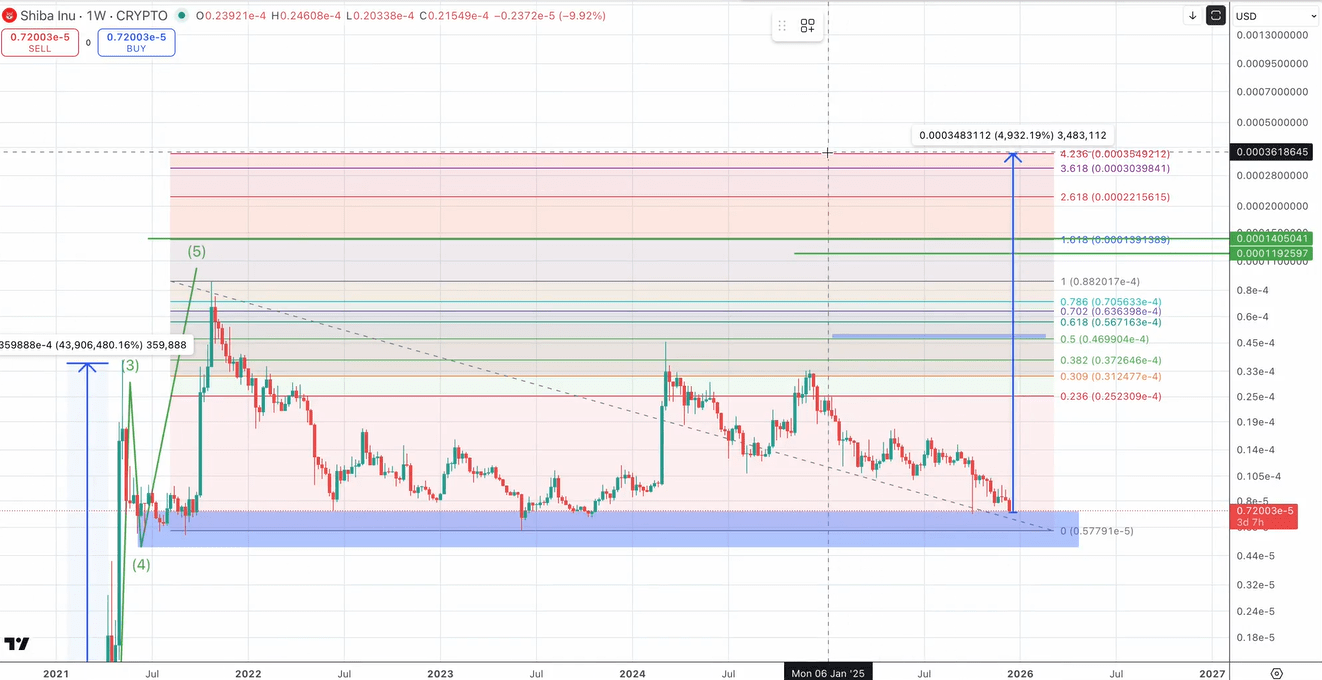
Task: Open the USD currency dropdown
Action: point(1275,16)
